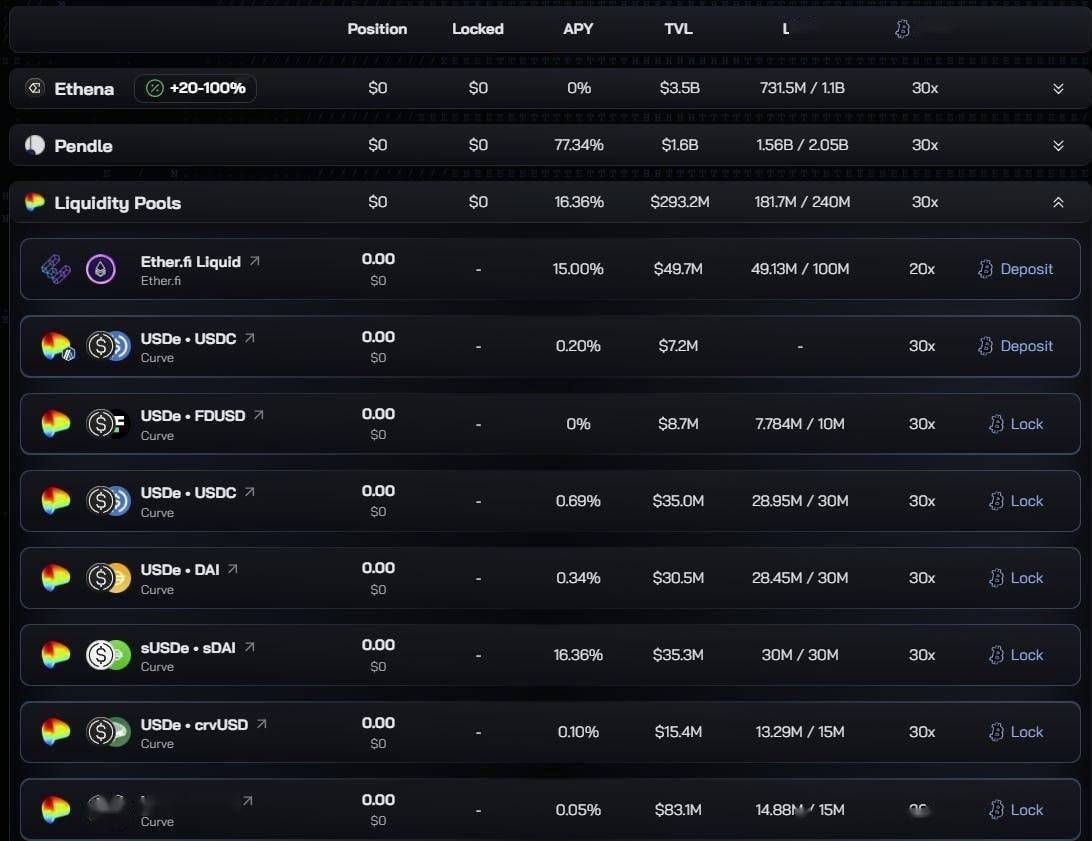Viewport: 1092px width, 841px height.
Task: Sort by the Position column header
Action: click(377, 29)
